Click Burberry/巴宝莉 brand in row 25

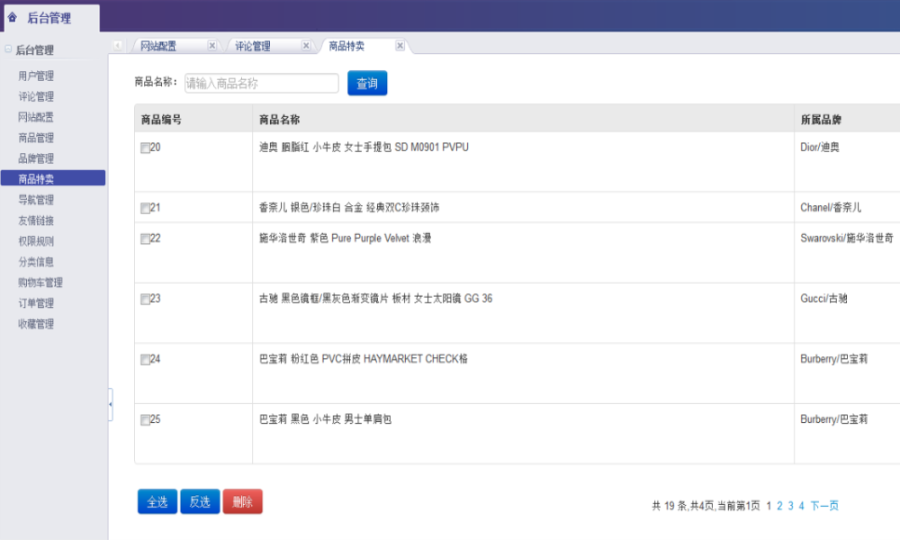tap(834, 419)
